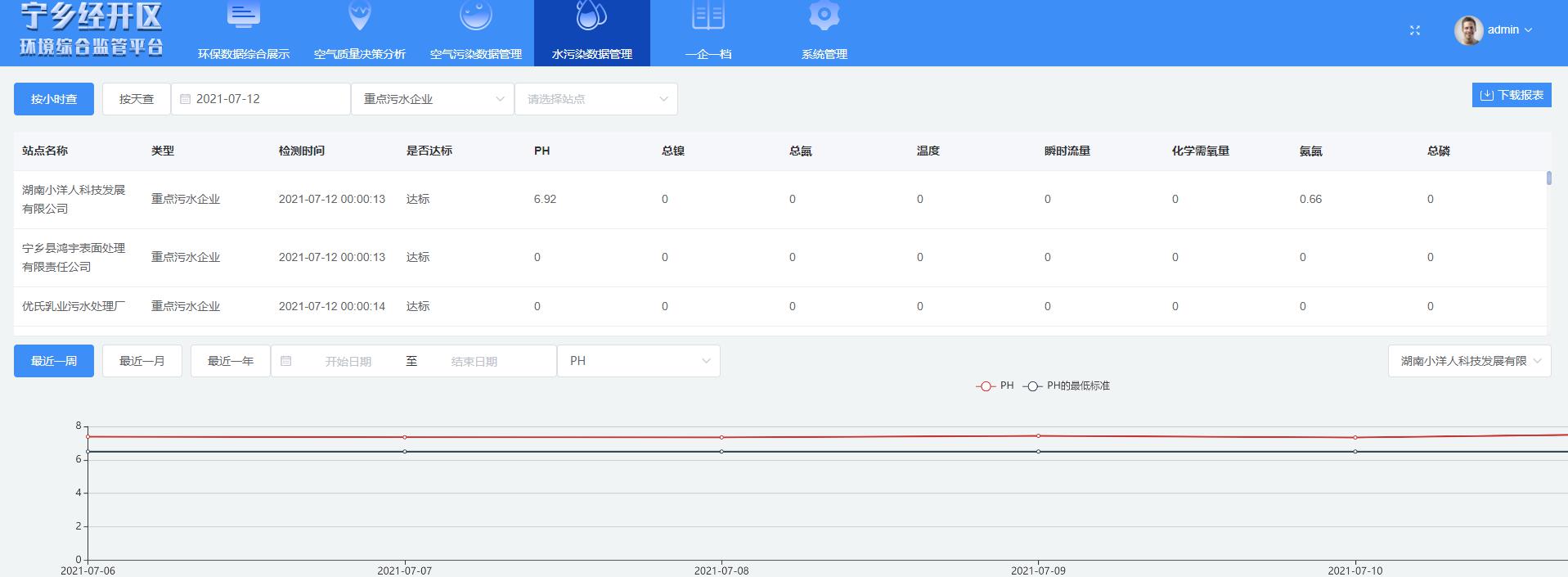Click the 开始日期 input field
Viewport: 1568px width, 577px height.
[348, 361]
